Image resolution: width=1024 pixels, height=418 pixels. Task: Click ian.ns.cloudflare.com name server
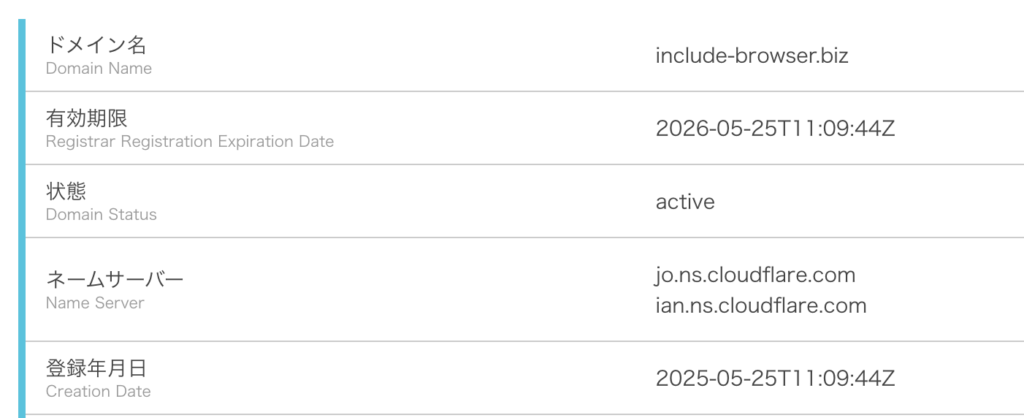pyautogui.click(x=761, y=306)
